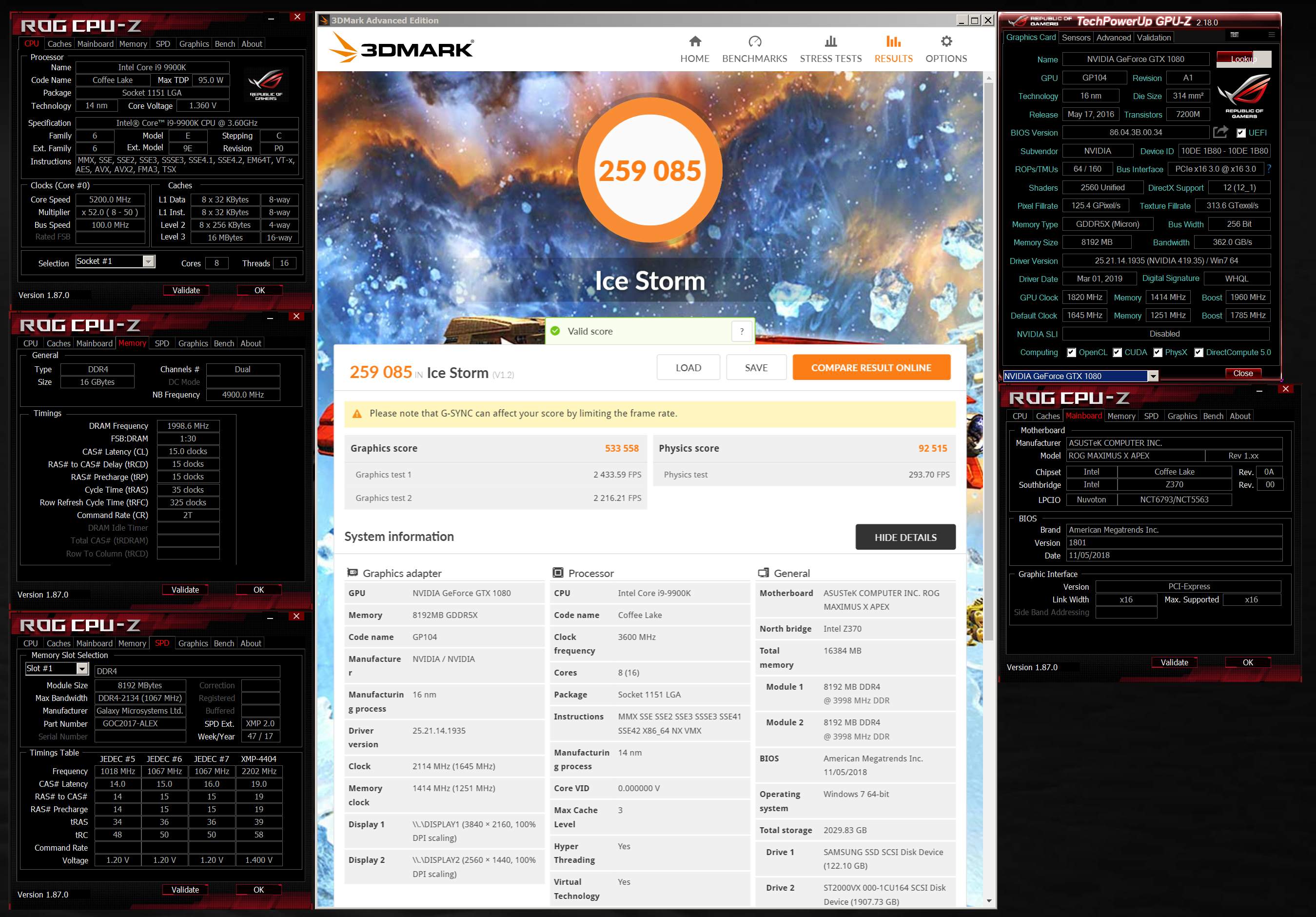Click the BIOS Version 86.04.3B.00.34 field
The image size is (1316, 917).
pos(1136,133)
